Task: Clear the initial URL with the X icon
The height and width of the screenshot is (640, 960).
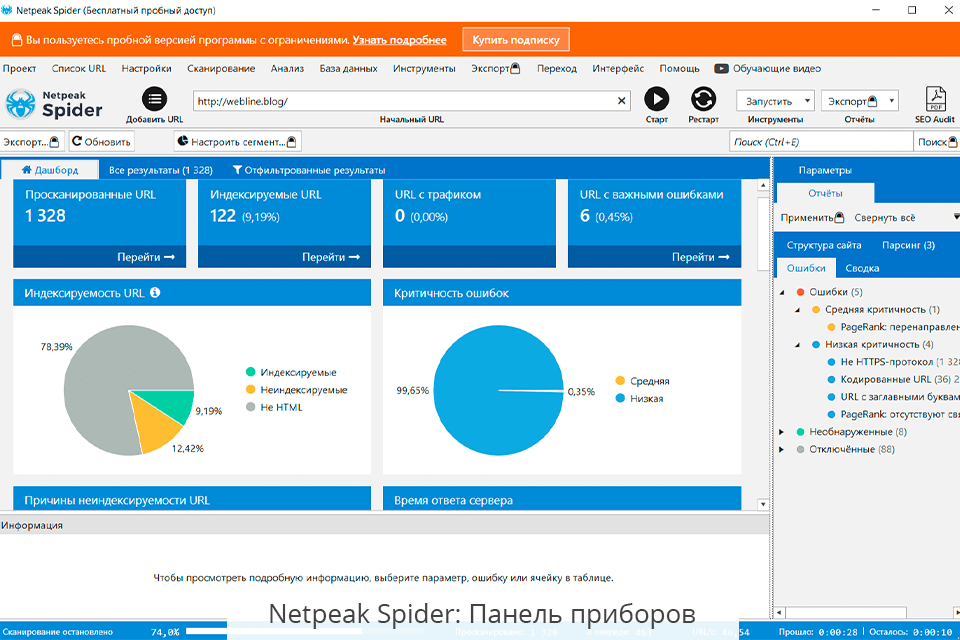Action: pyautogui.click(x=621, y=100)
